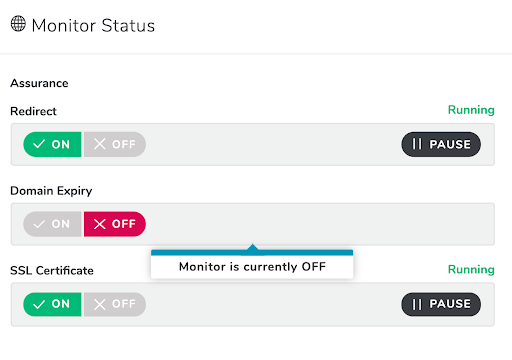Switch Redirect monitor to OFF
The height and width of the screenshot is (360, 512).
(115, 144)
